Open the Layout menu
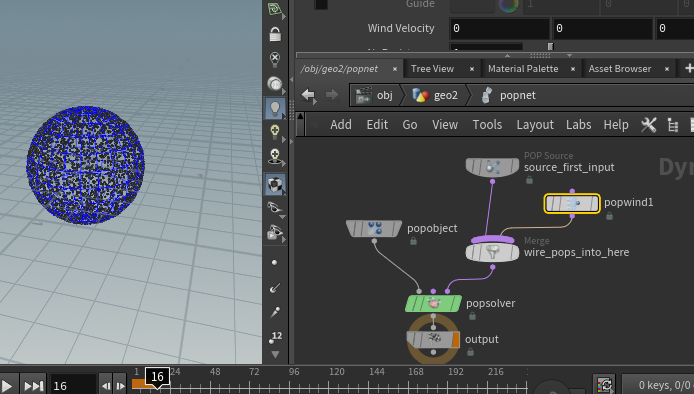The height and width of the screenshot is (394, 694). [535, 125]
